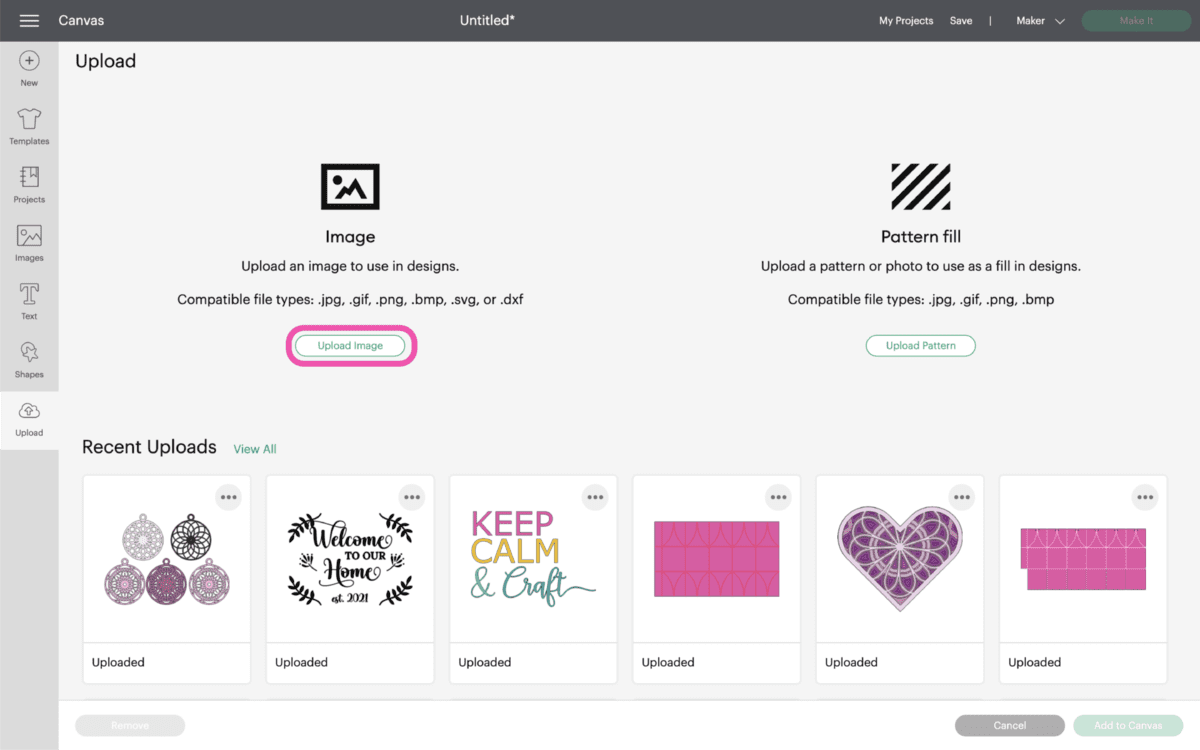Open the Shapes tool icon

coord(29,352)
